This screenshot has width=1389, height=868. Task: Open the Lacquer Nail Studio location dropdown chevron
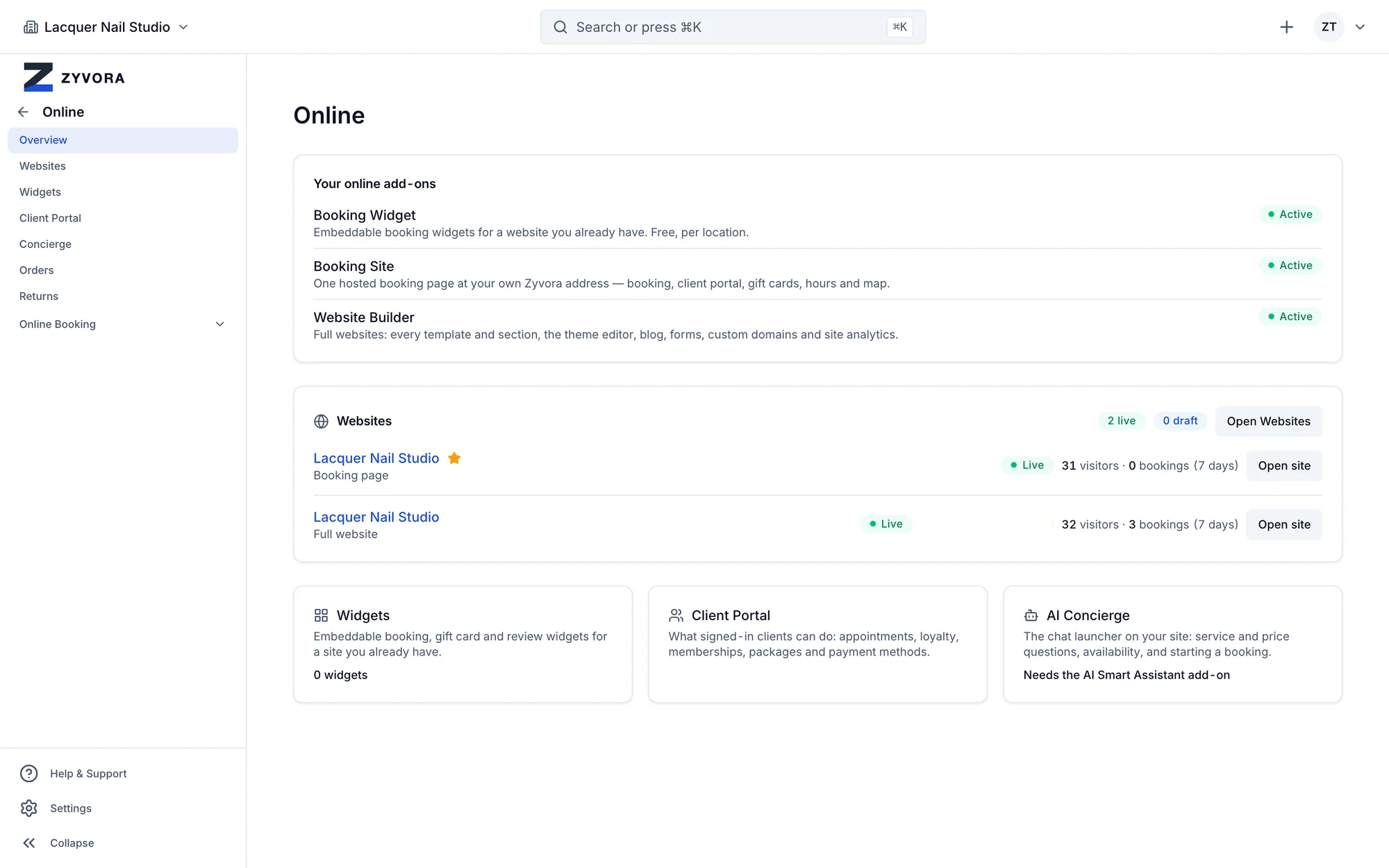(x=183, y=27)
